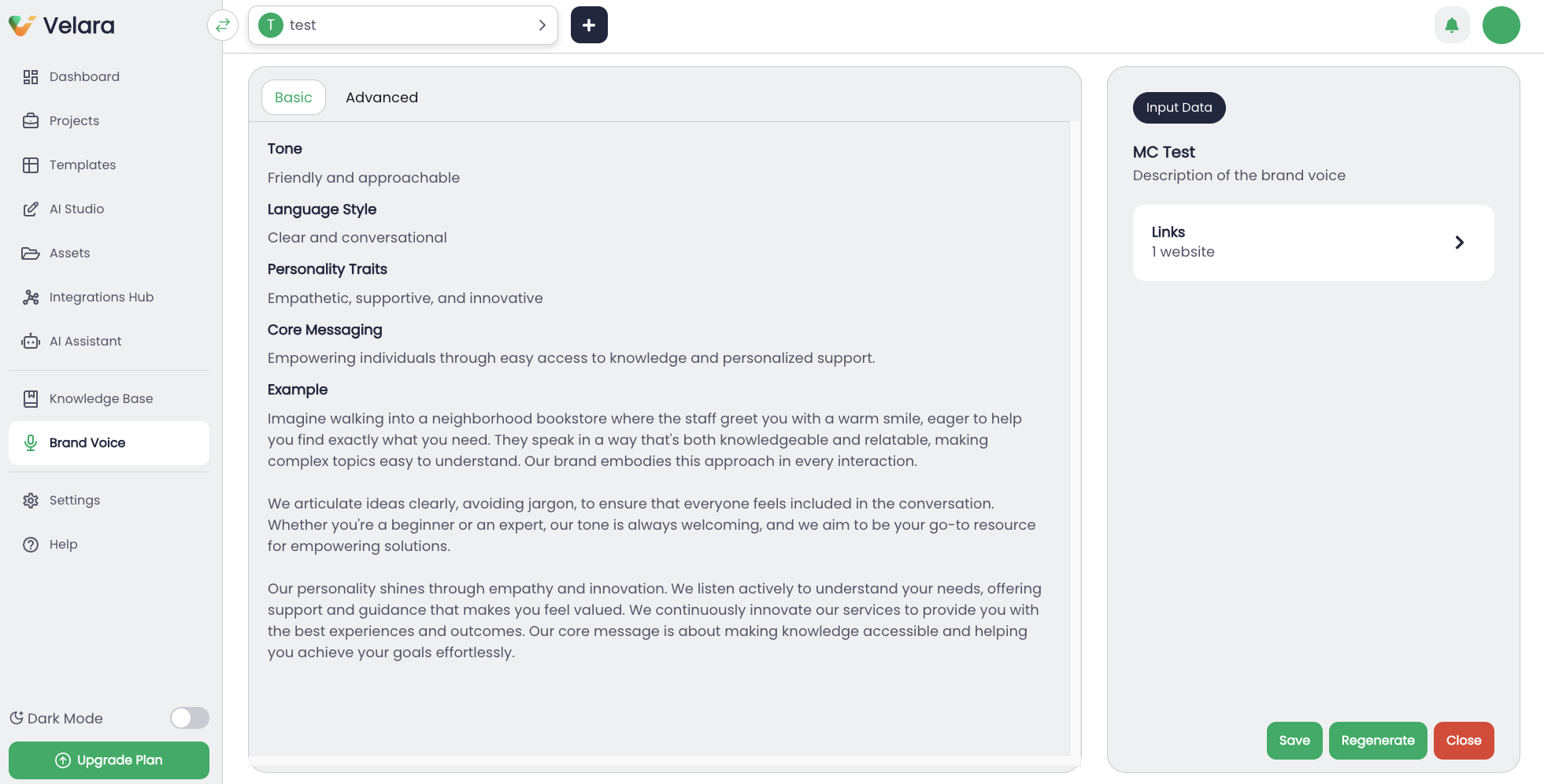Open the test workspace dropdown

tap(403, 25)
